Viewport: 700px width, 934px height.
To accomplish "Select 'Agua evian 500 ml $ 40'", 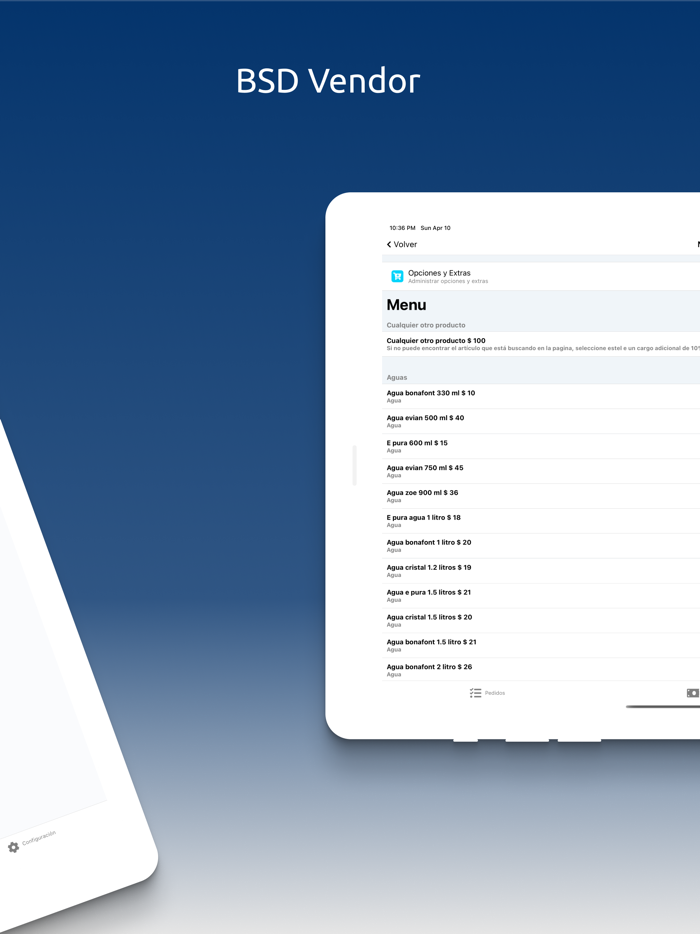I will [x=541, y=421].
